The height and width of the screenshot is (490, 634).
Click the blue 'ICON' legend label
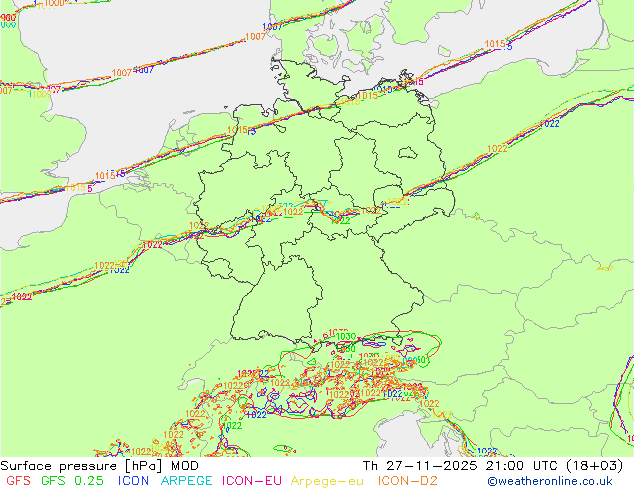click(x=133, y=481)
